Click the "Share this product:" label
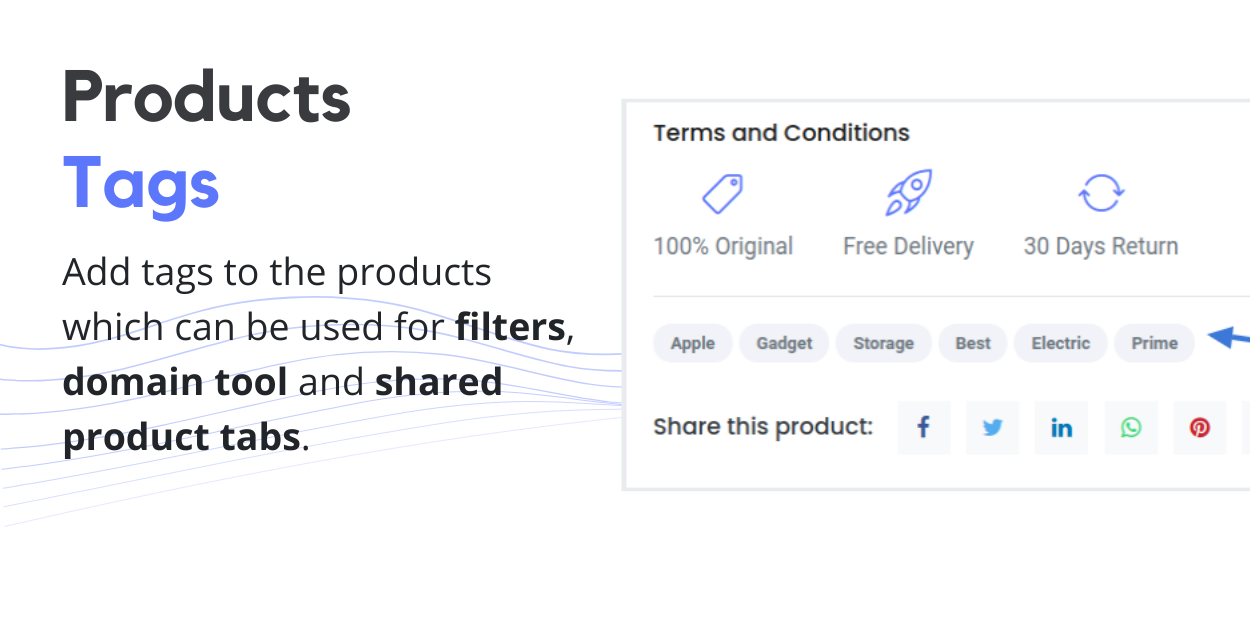This screenshot has width=1250, height=625. (762, 427)
